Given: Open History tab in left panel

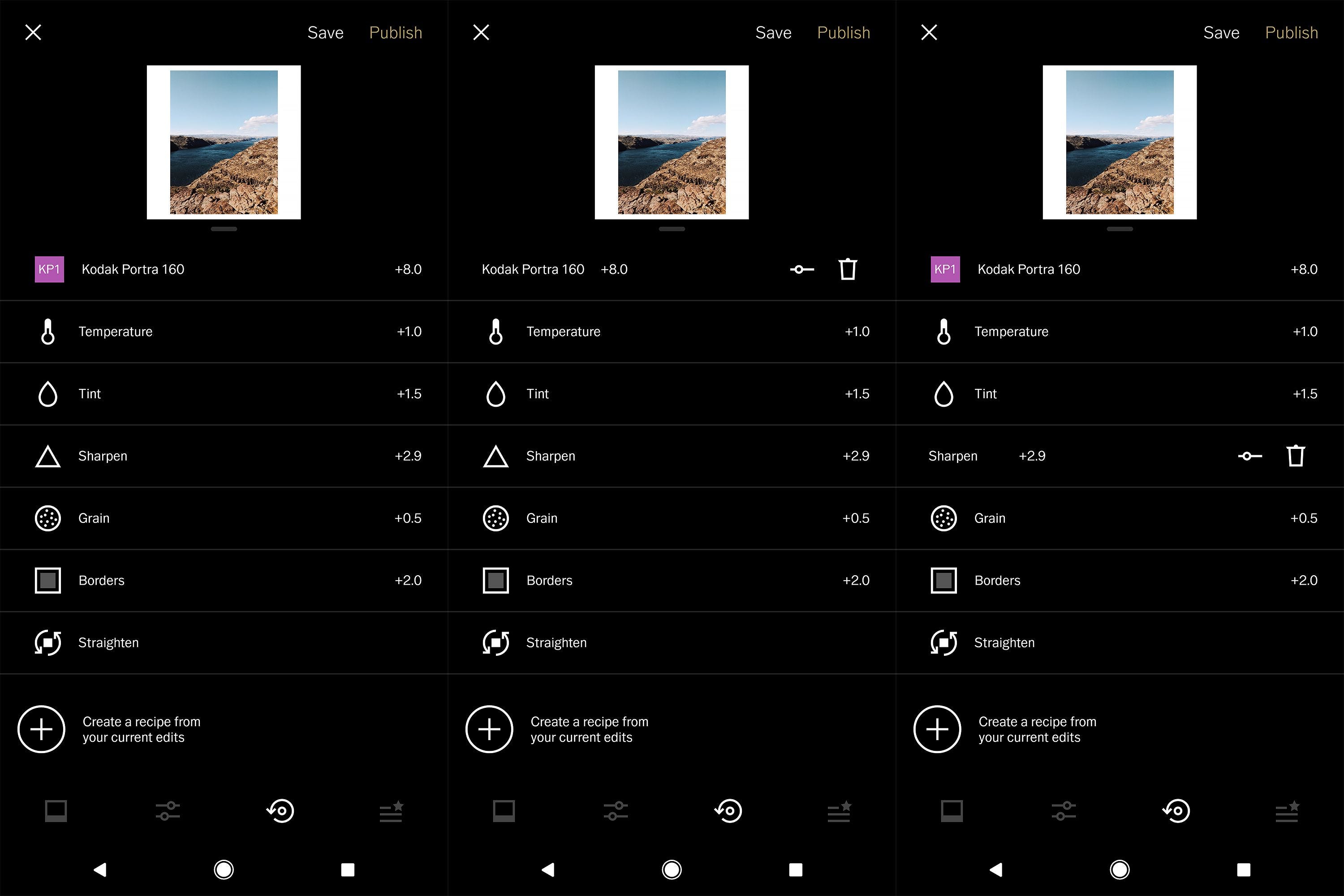Looking at the screenshot, I should (x=280, y=811).
